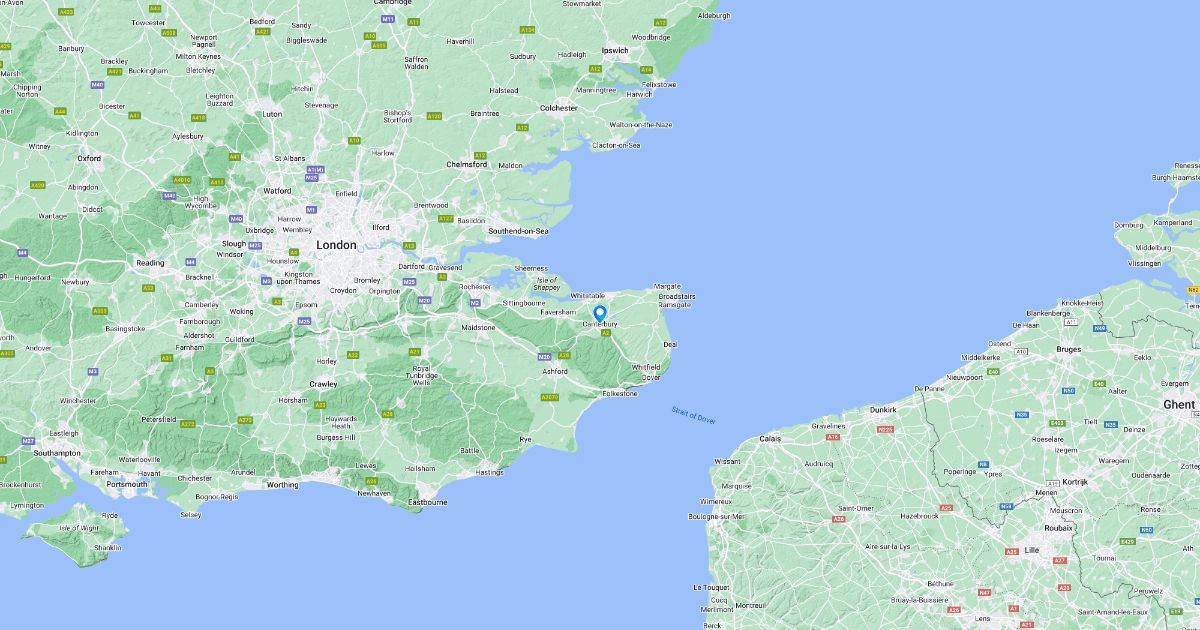This screenshot has height=630, width=1200.
Task: Select the Southend-on-Sea town label
Action: 518,231
